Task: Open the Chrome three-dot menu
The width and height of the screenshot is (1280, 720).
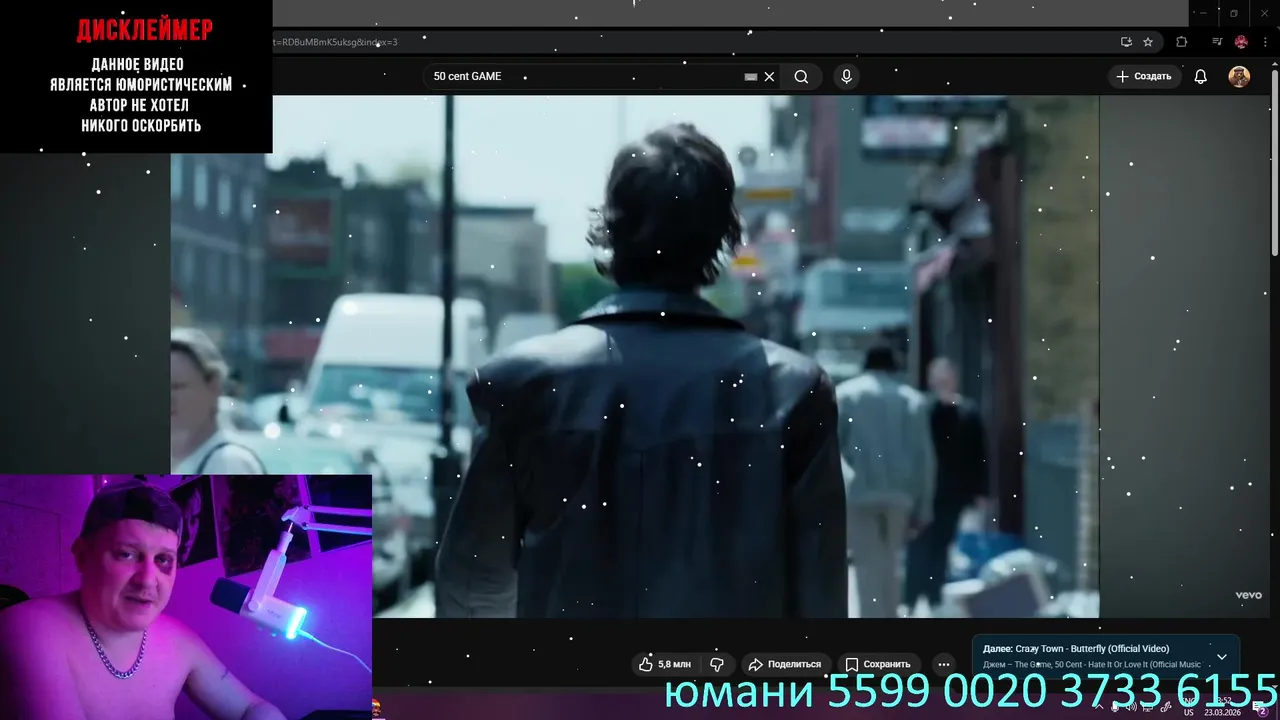Action: tap(1263, 42)
